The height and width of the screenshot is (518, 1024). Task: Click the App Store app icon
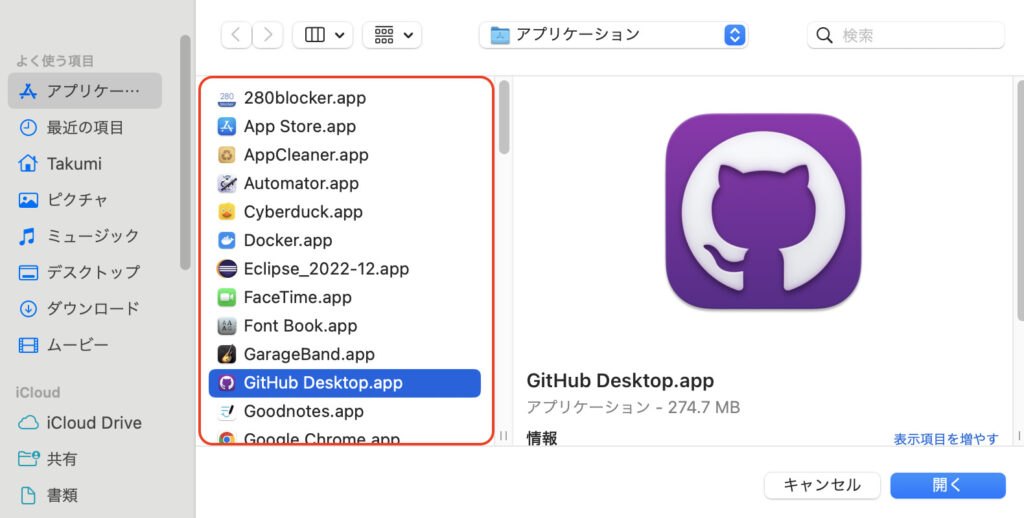pyautogui.click(x=227, y=127)
